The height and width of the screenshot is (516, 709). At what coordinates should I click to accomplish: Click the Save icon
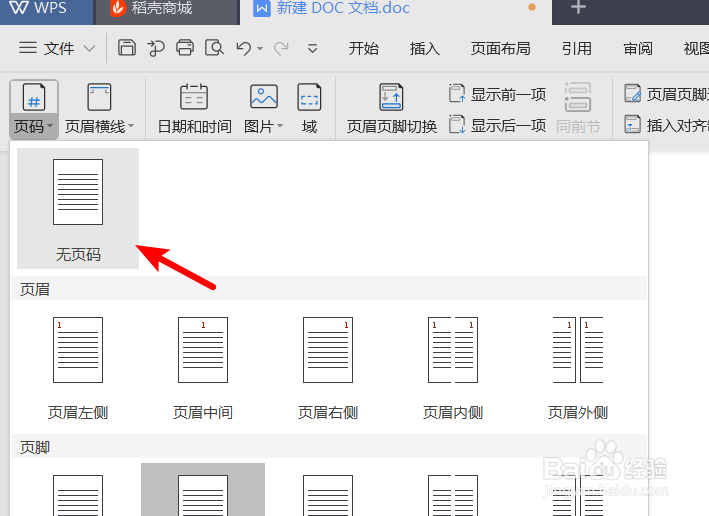127,47
